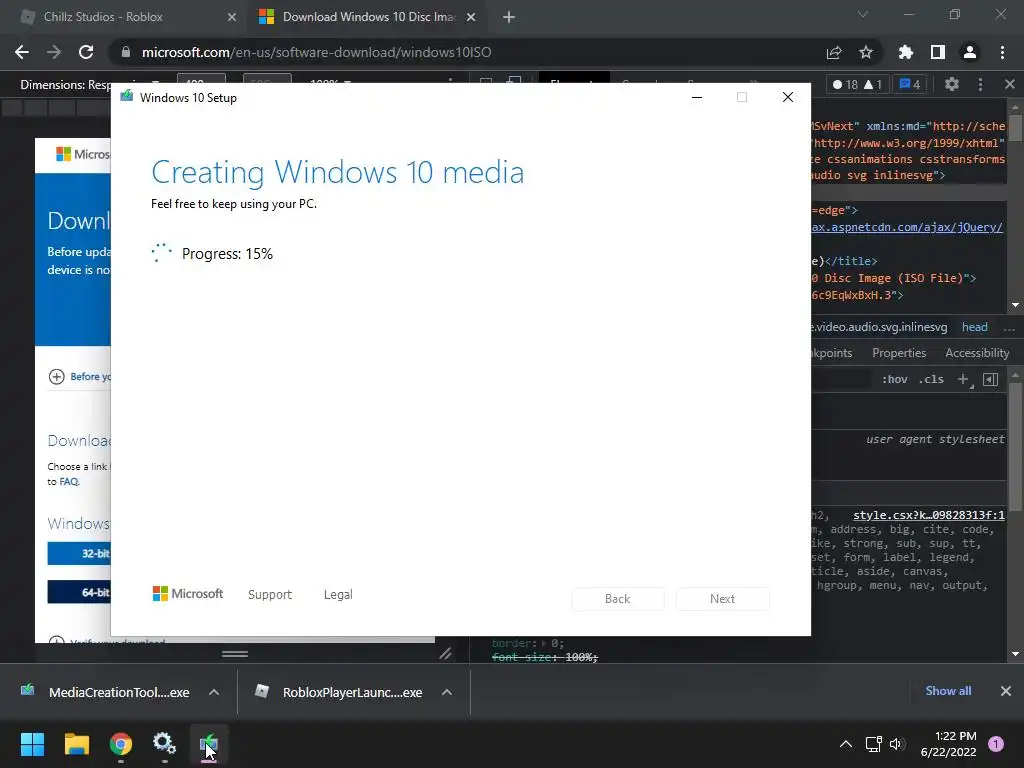Viewport: 1024px width, 768px height.
Task: Show the 18 errors 1 warning counter
Action: tap(857, 84)
